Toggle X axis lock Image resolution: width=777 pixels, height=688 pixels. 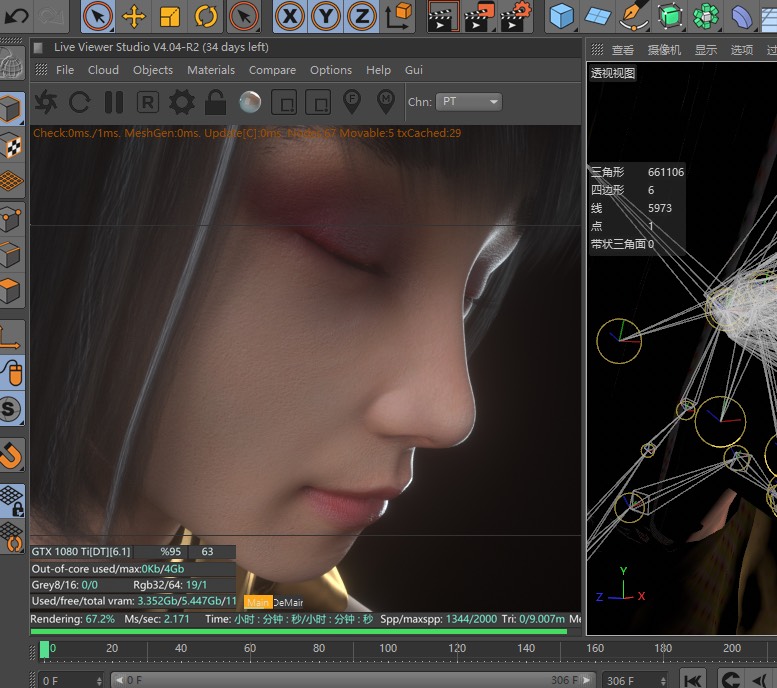[290, 16]
